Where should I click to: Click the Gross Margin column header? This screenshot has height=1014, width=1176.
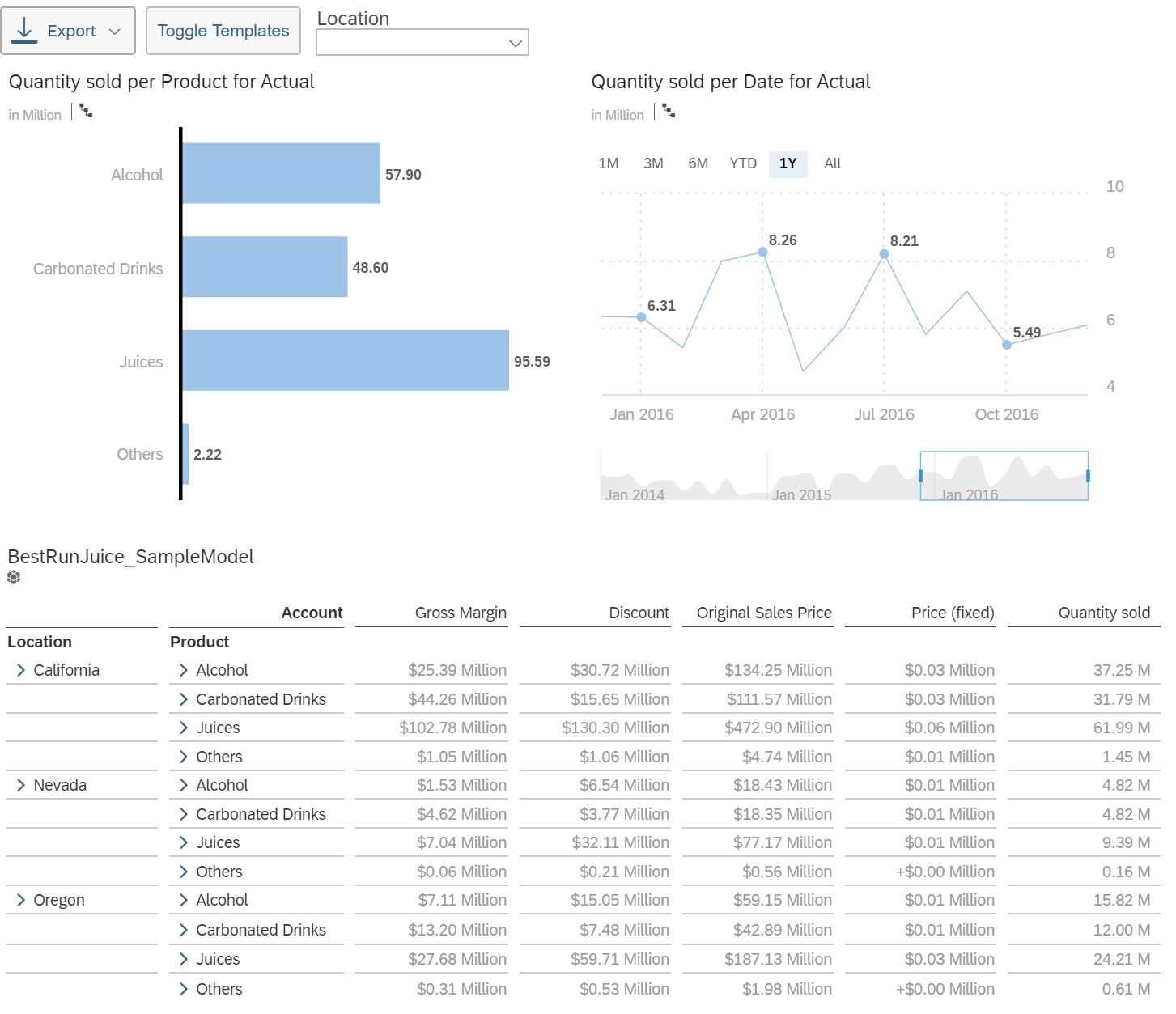click(461, 613)
